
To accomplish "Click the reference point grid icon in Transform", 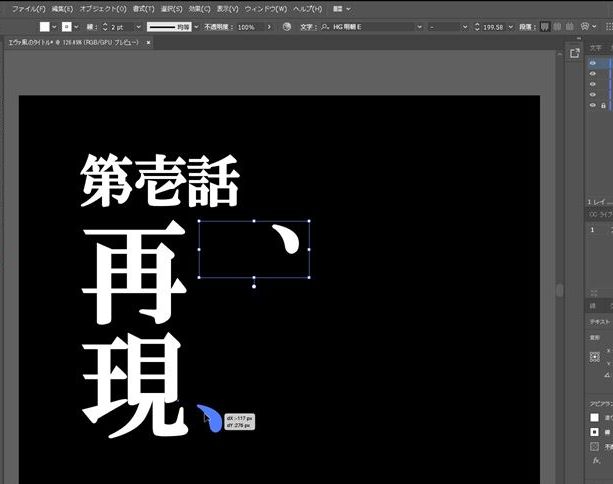I will [594, 356].
